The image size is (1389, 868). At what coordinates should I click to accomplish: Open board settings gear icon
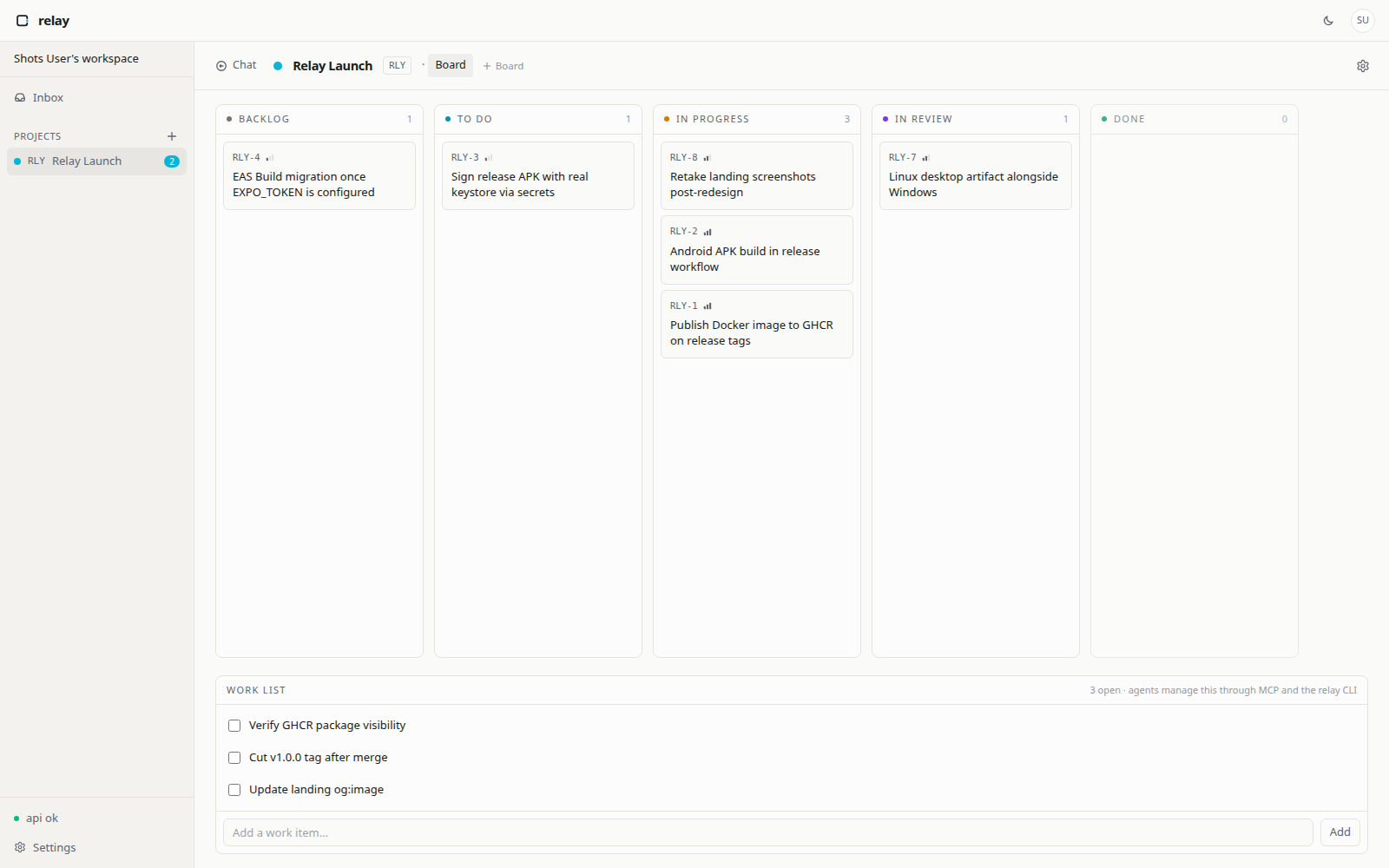pos(1363,66)
